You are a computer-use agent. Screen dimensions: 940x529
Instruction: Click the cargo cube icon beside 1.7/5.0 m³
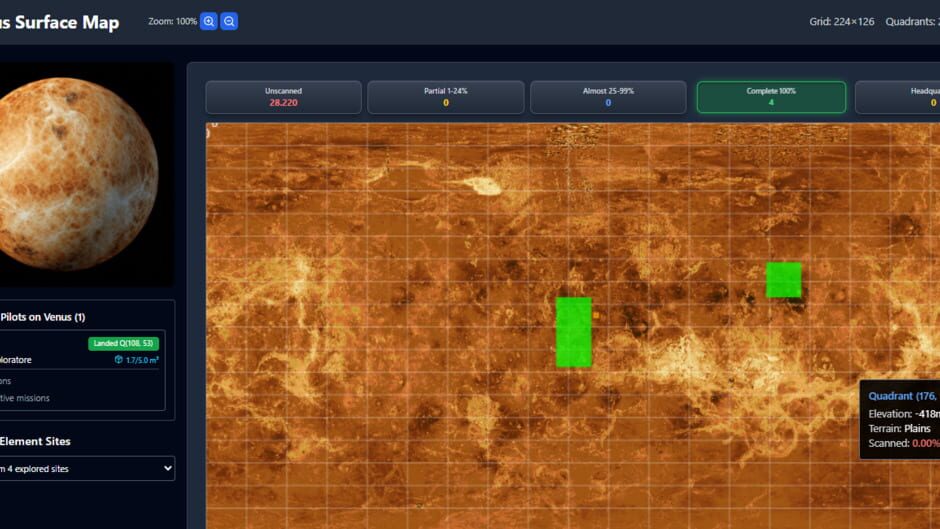(118, 360)
